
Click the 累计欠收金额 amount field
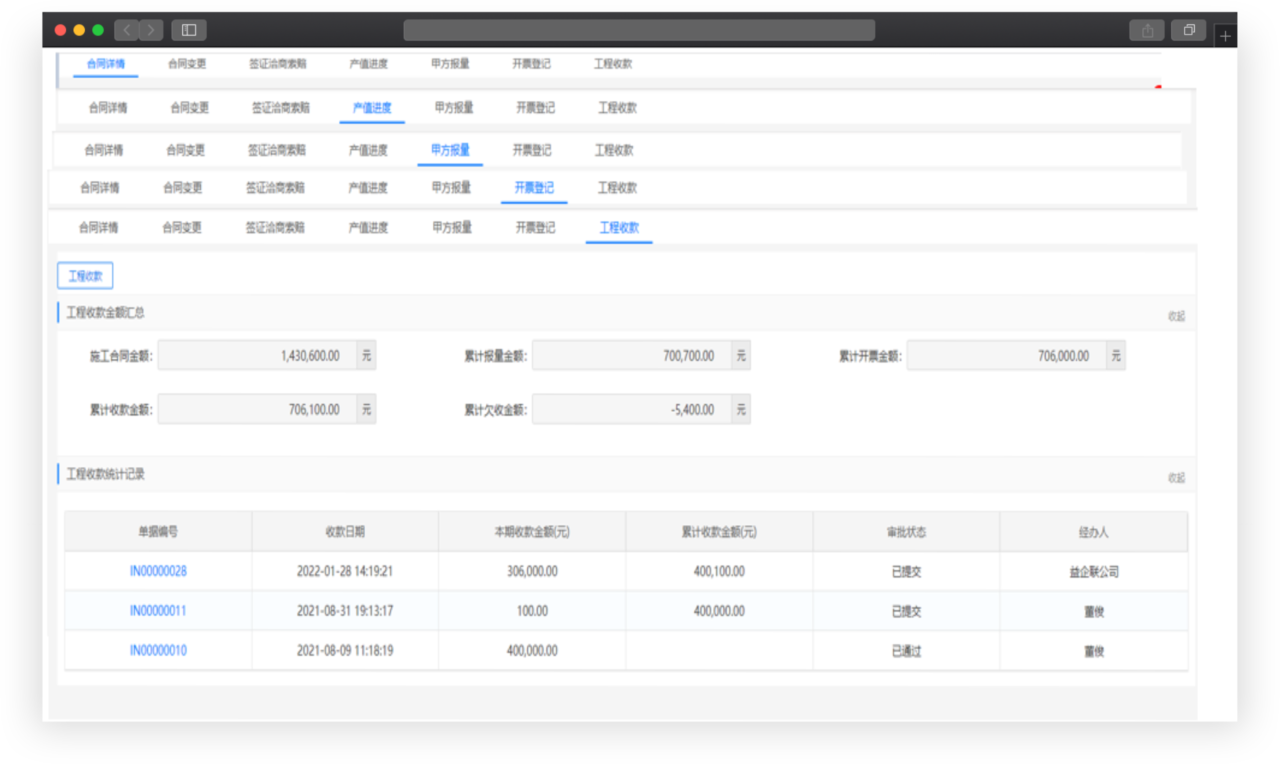[x=631, y=409]
